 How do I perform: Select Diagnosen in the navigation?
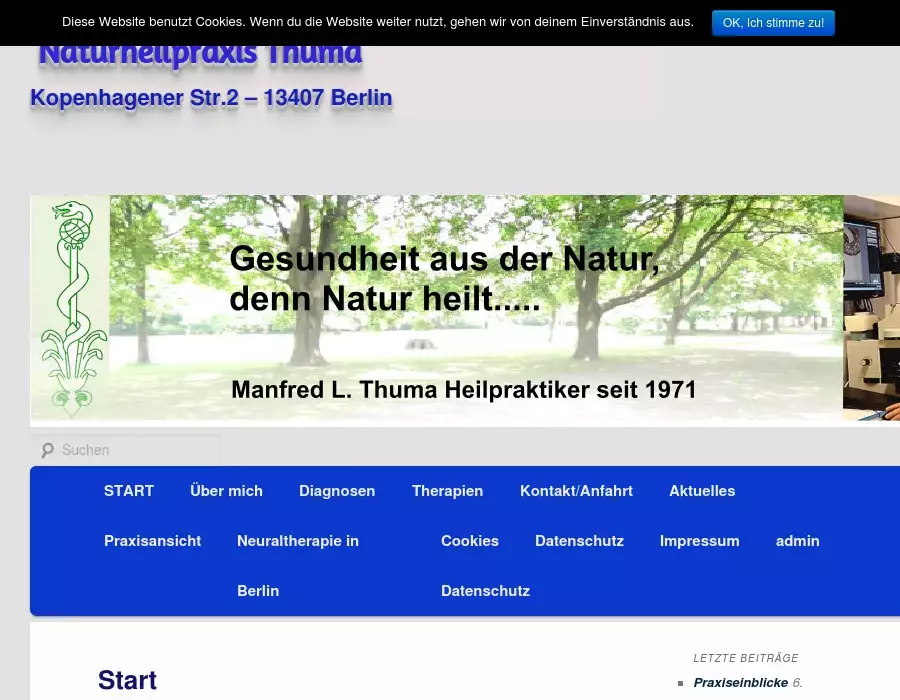tap(337, 491)
